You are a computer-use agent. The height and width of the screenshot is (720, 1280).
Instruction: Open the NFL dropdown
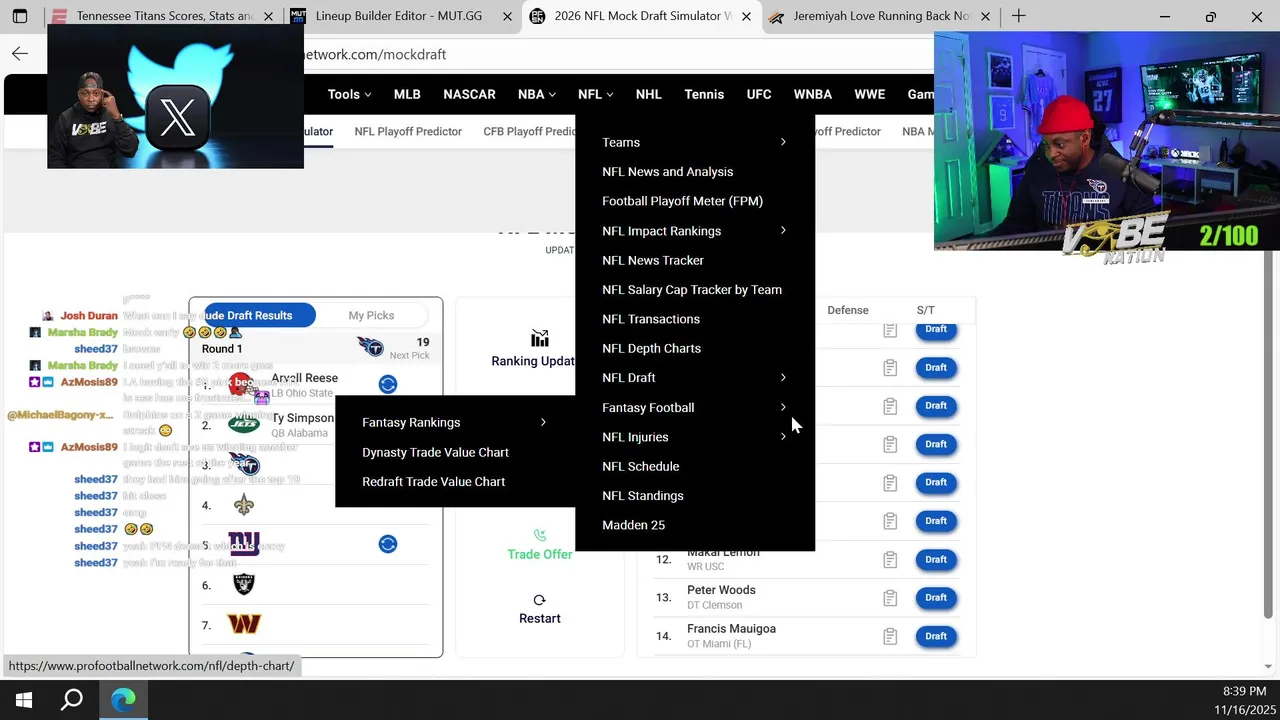click(595, 94)
